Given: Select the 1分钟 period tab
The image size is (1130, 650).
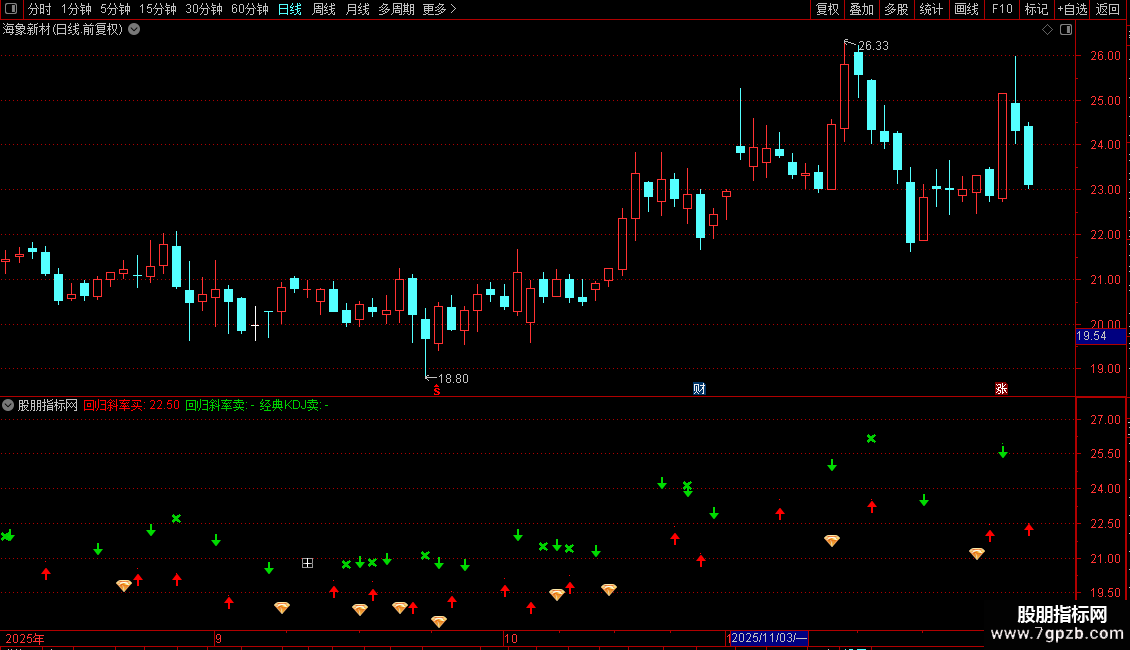Looking at the screenshot, I should (x=76, y=9).
